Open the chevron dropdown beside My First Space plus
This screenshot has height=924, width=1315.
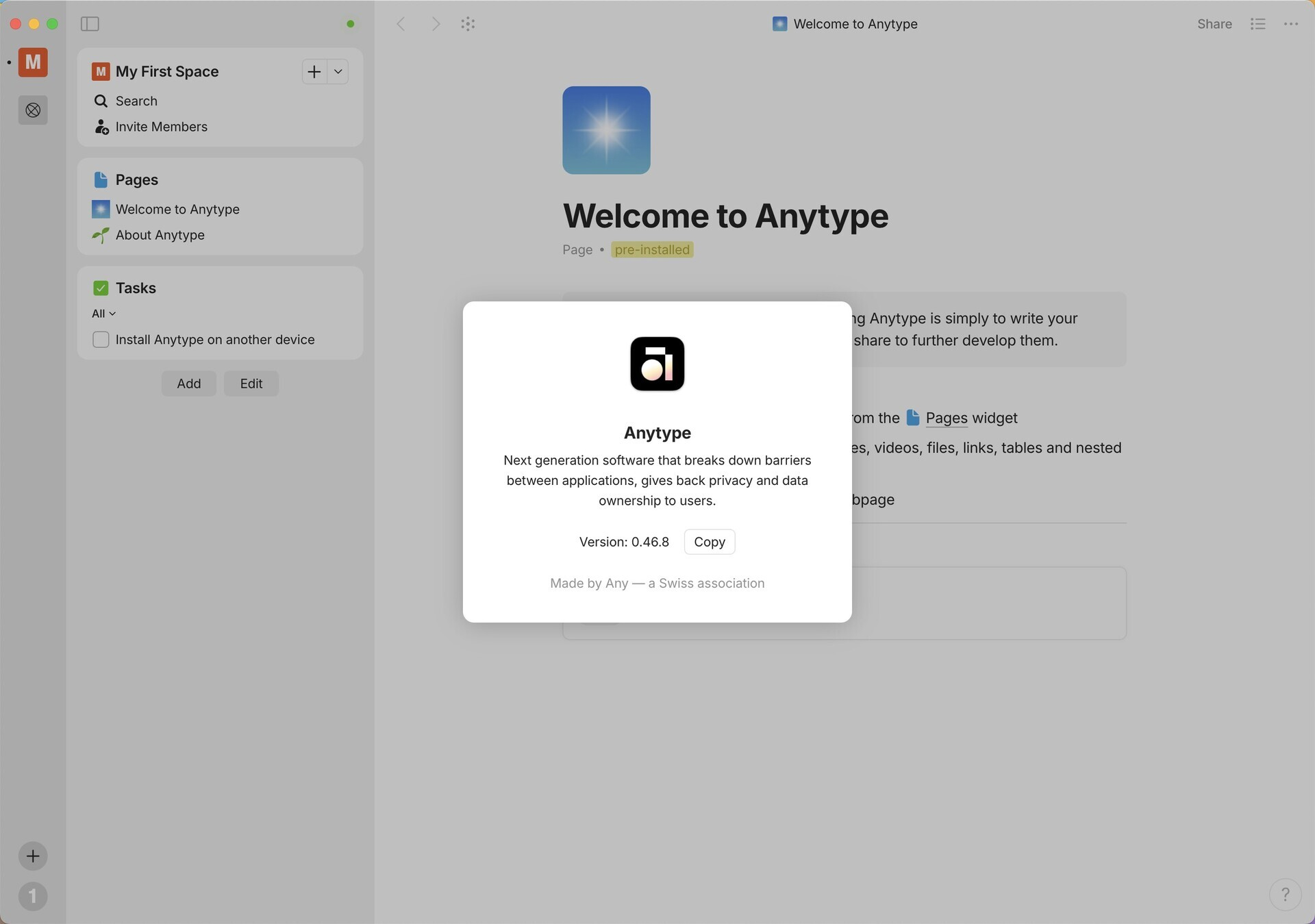(x=337, y=71)
